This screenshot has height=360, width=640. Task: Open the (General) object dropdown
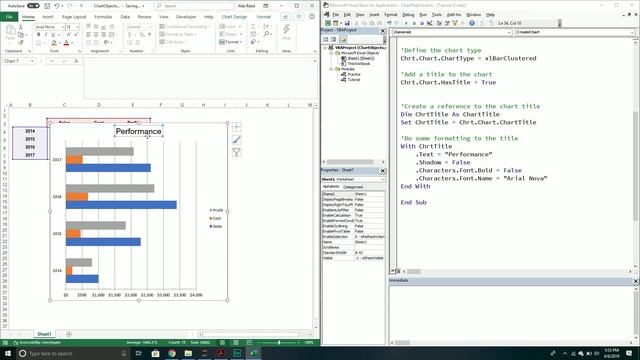509,32
